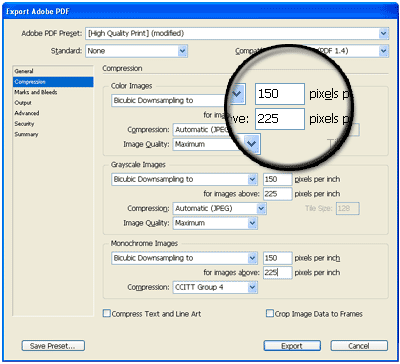Viewport: 400px width, 364px height.
Task: Click Monochrome 'for images above' 225 field
Action: [x=277, y=273]
